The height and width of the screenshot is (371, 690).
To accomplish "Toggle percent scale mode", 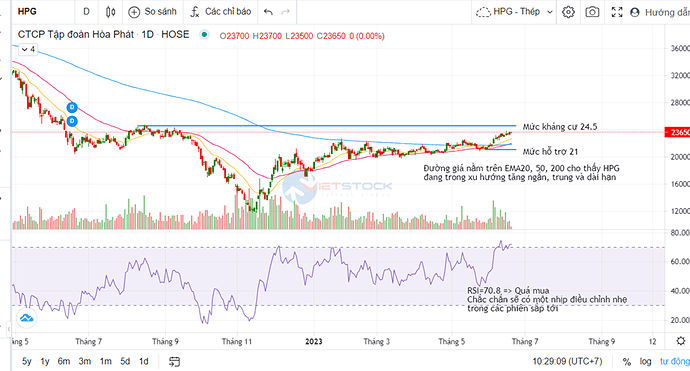I will [627, 362].
